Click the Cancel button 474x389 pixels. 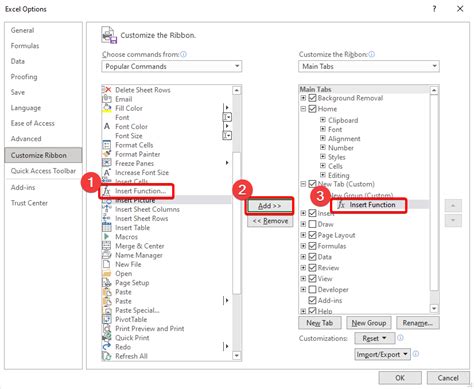pyautogui.click(x=448, y=378)
